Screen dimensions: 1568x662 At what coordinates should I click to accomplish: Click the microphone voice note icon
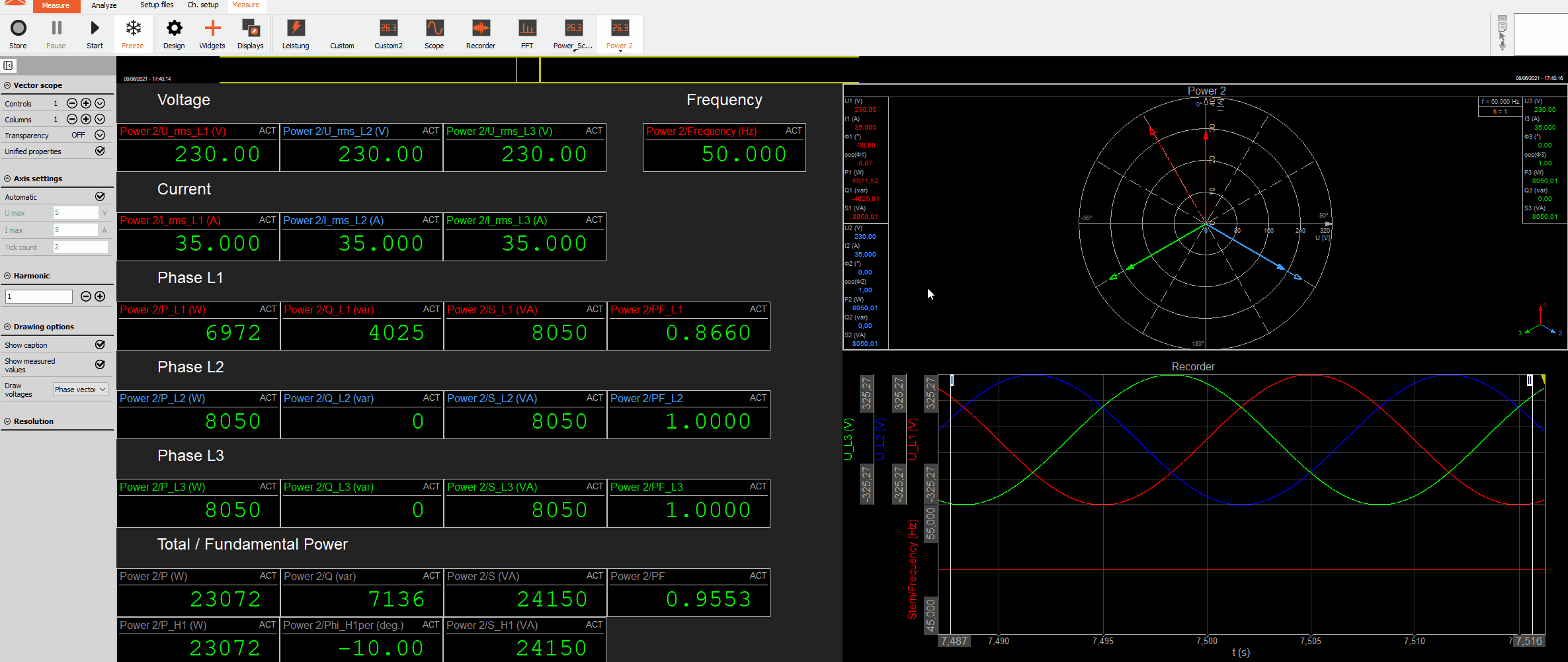[x=1503, y=46]
